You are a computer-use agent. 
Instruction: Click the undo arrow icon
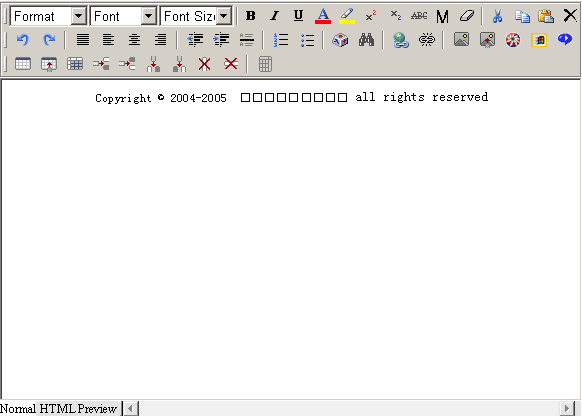(23, 40)
